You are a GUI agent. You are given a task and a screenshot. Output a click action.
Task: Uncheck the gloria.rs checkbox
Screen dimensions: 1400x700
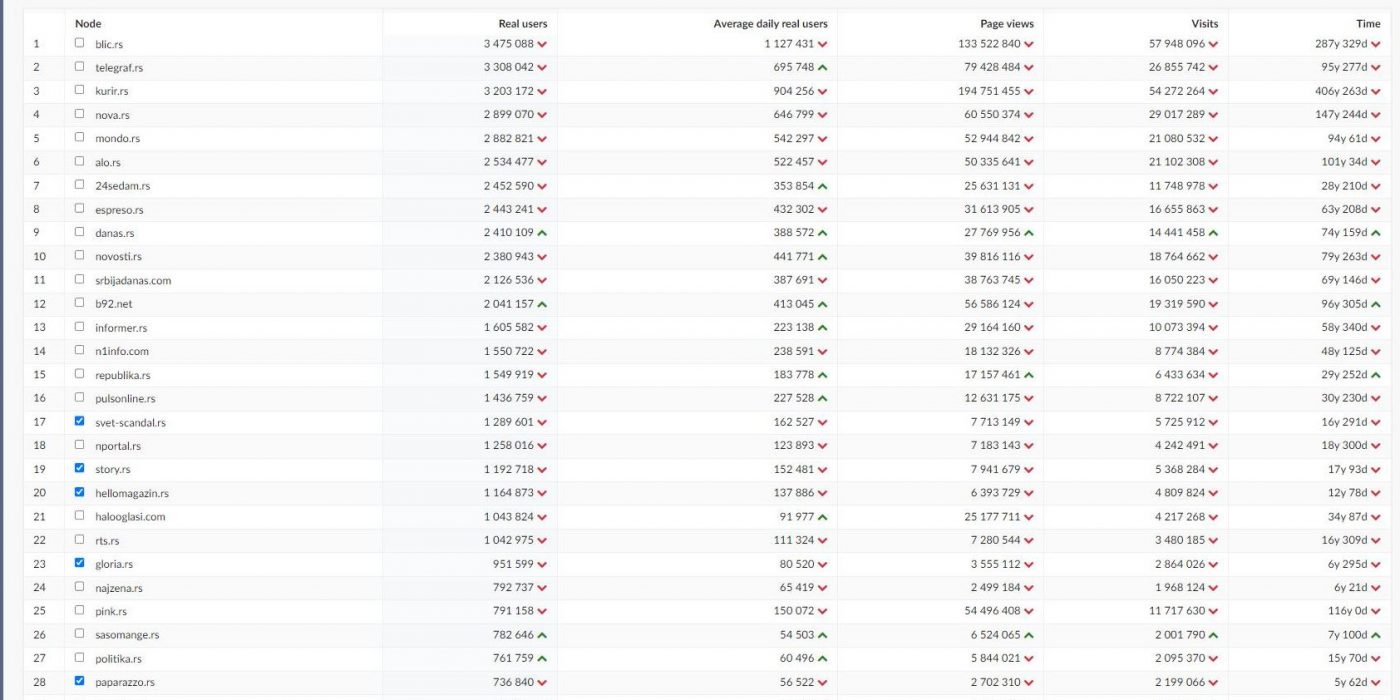pyautogui.click(x=79, y=563)
